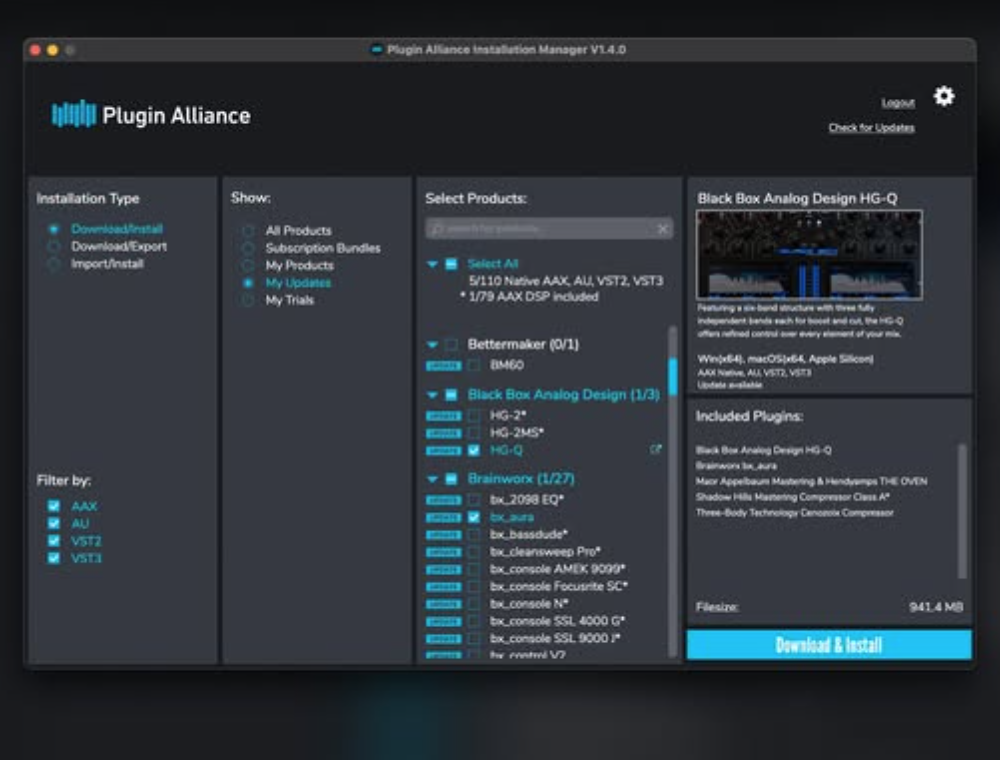Check the HG-2 checkbox
The height and width of the screenshot is (760, 1000).
474,416
